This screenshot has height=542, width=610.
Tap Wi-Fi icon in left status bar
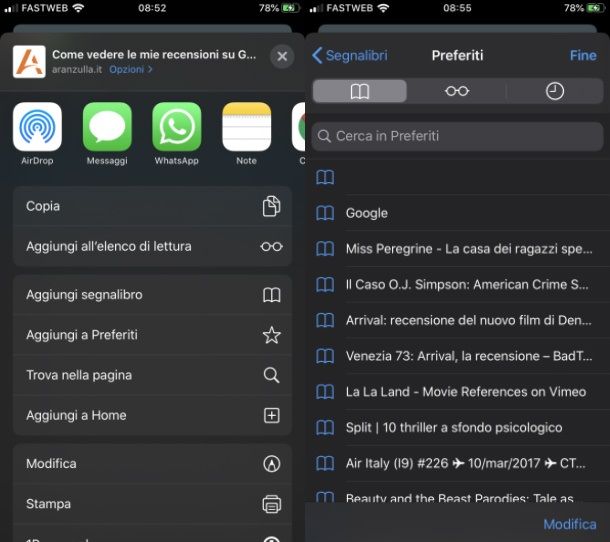coord(78,8)
